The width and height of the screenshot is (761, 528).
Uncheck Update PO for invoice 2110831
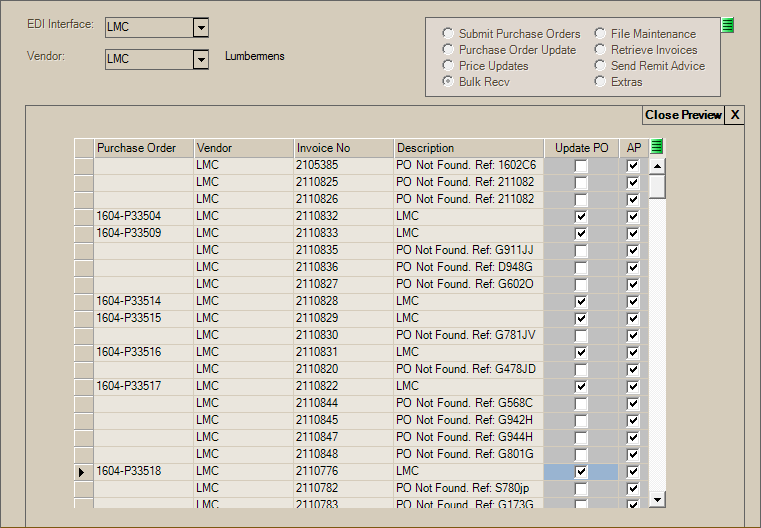pyautogui.click(x=581, y=353)
